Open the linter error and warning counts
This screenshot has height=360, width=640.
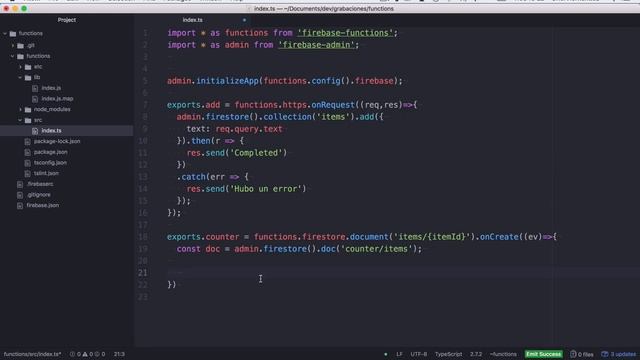(x=87, y=354)
